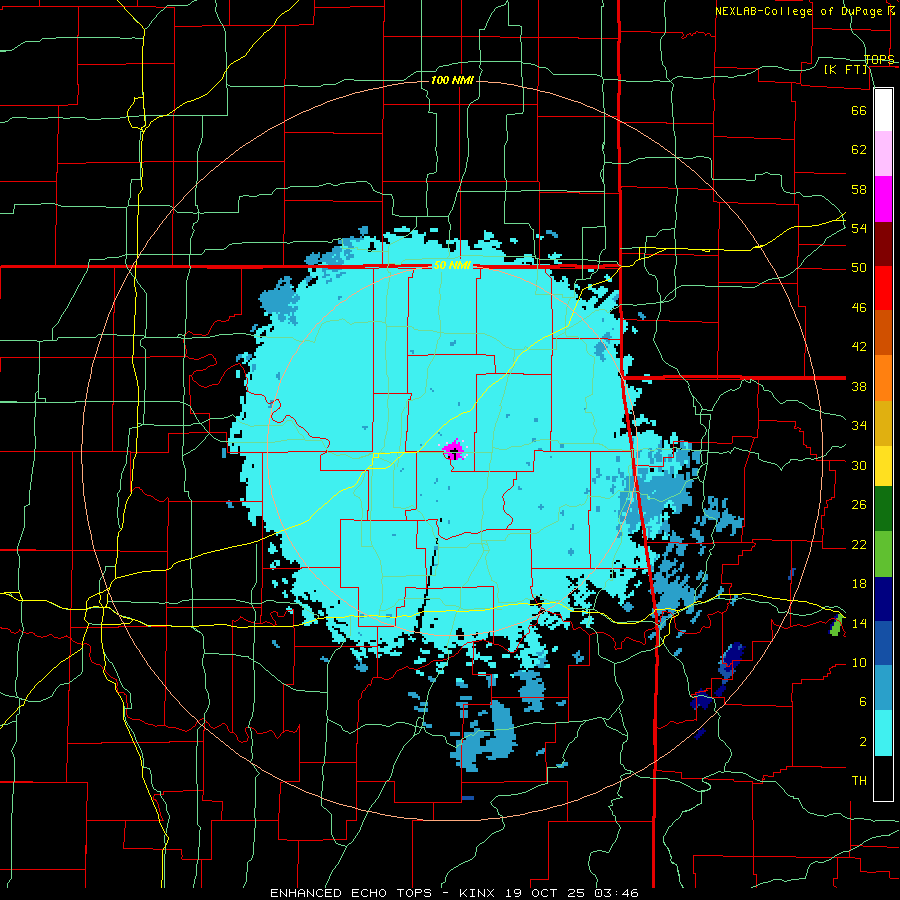Pick the gold legend color band
This screenshot has width=900, height=900.
click(883, 424)
